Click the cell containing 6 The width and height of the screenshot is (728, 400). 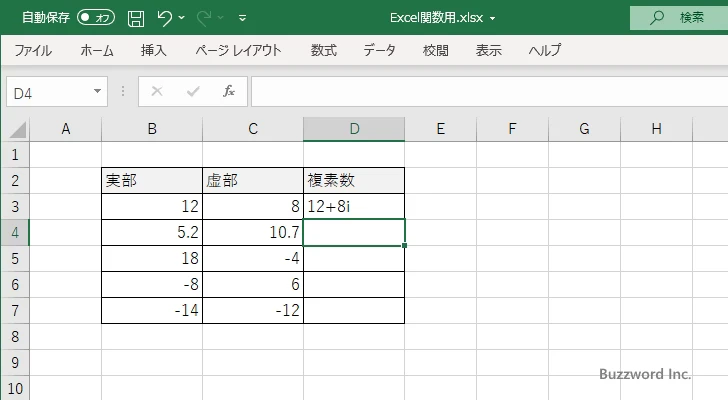pyautogui.click(x=253, y=284)
